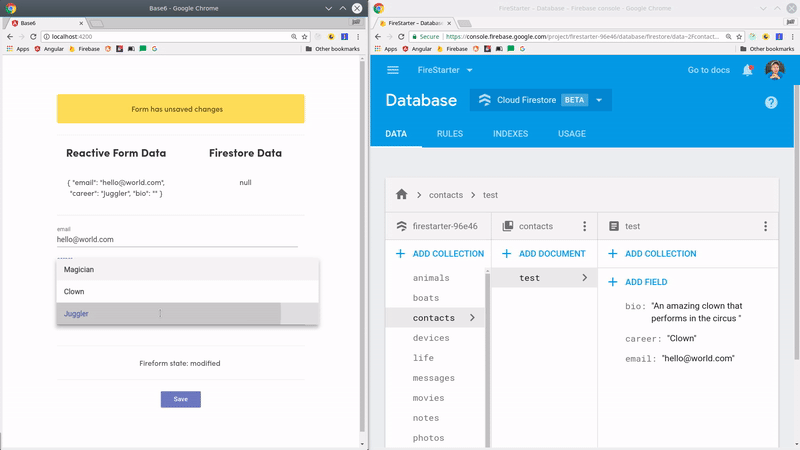The image size is (800, 450).
Task: Open the Cloud Firestore database selector
Action: pyautogui.click(x=541, y=100)
